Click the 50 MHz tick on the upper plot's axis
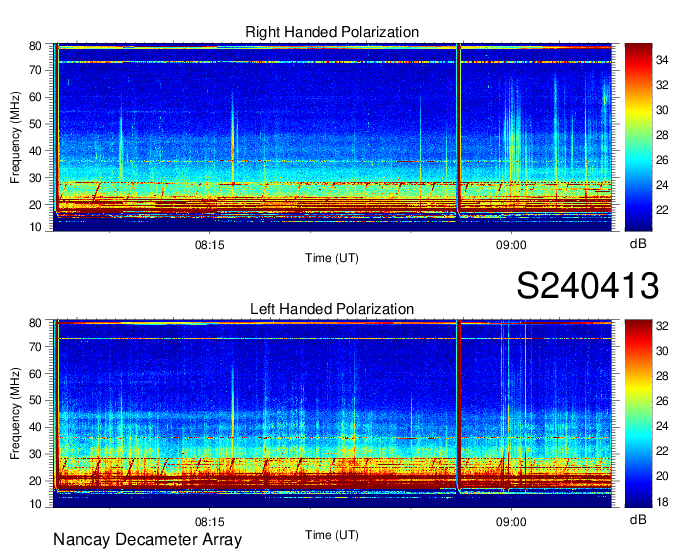The image size is (680, 552). pos(36,124)
